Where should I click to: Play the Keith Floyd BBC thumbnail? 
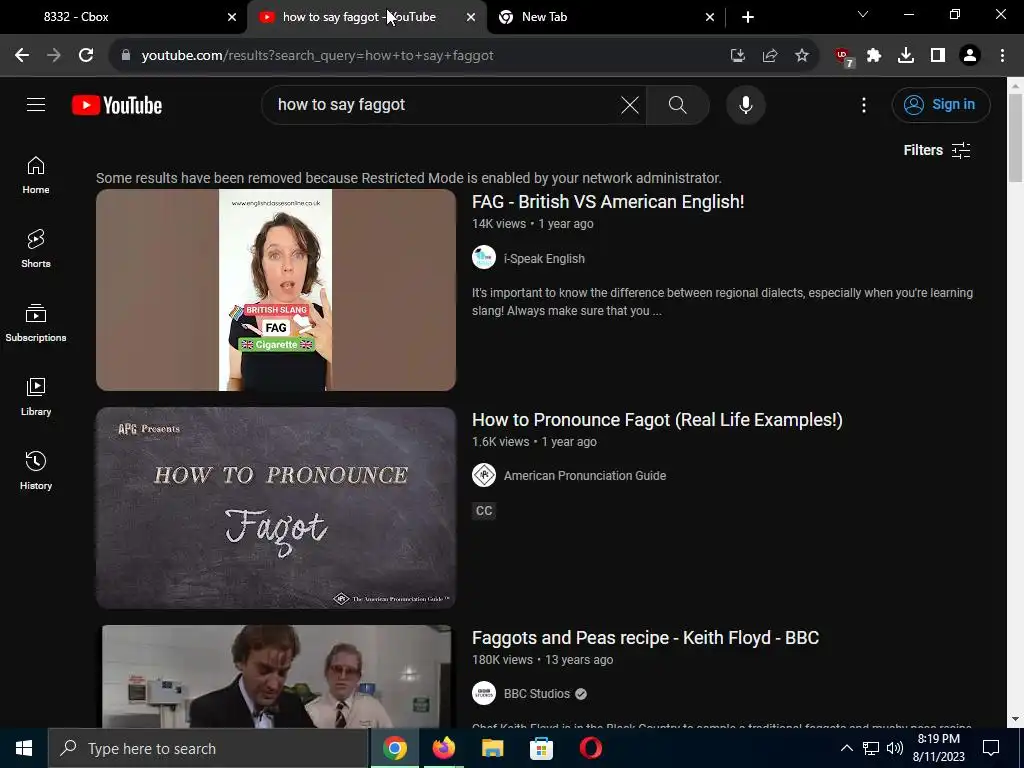coord(276,677)
